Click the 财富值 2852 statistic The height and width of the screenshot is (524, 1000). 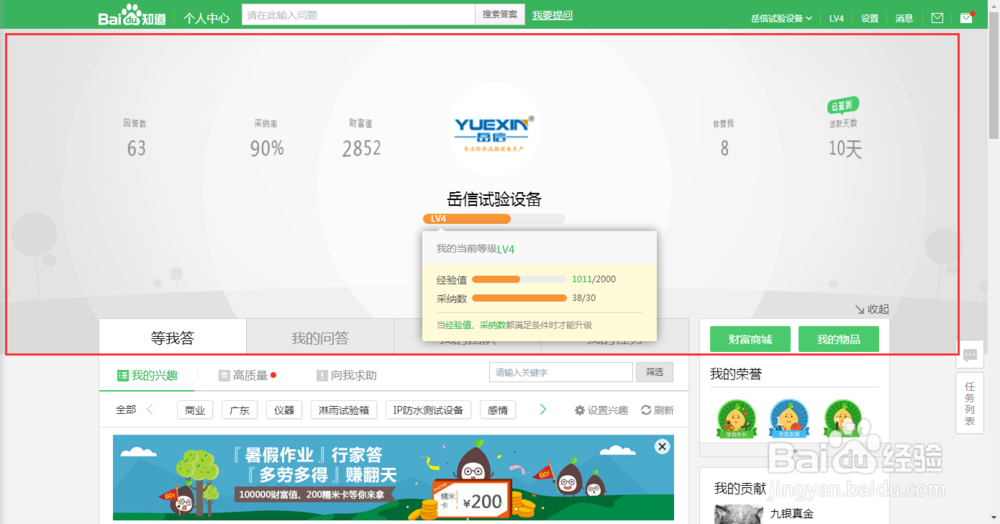[x=361, y=138]
